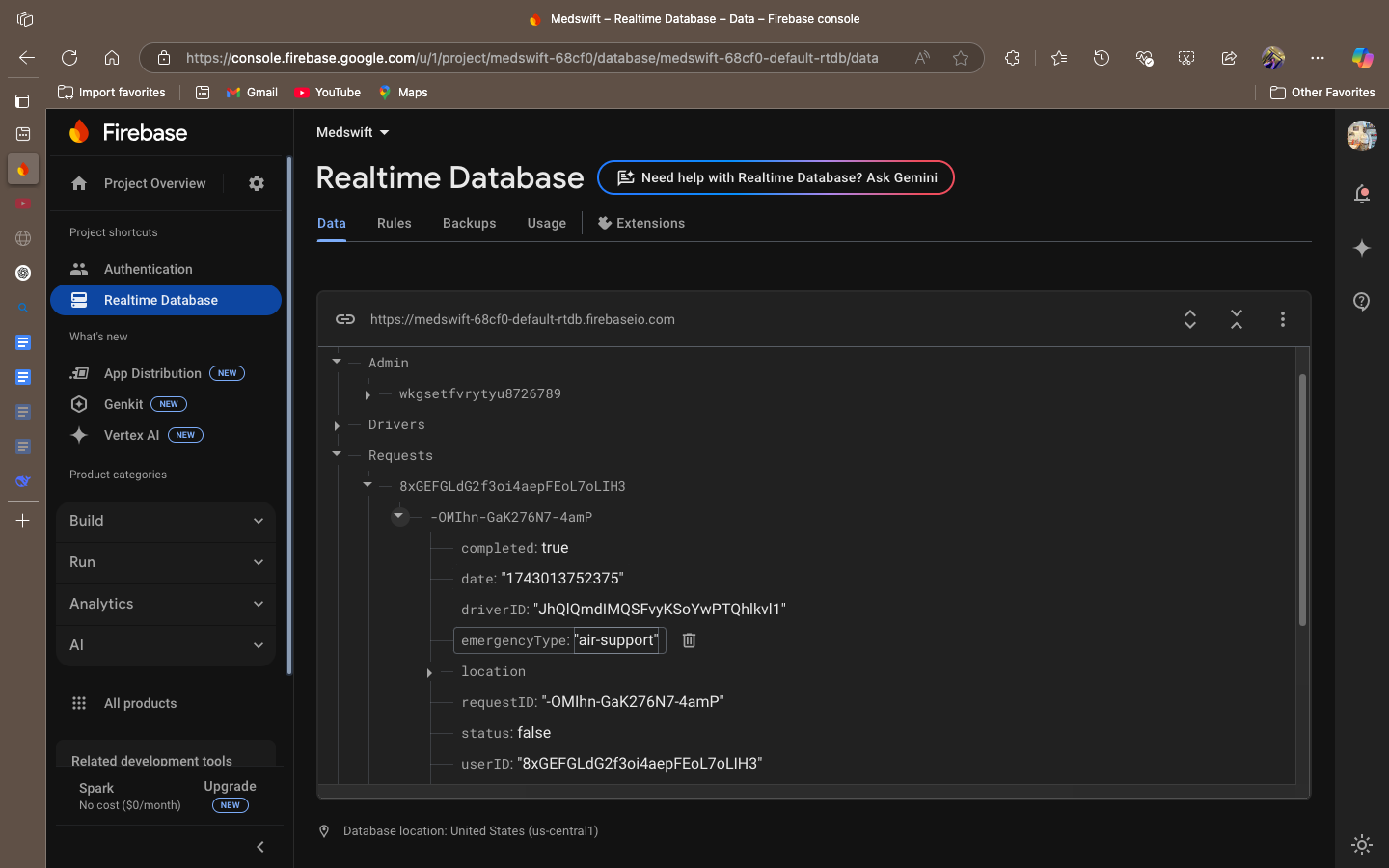The width and height of the screenshot is (1389, 868).
Task: Expand the Build product category
Action: 166,521
